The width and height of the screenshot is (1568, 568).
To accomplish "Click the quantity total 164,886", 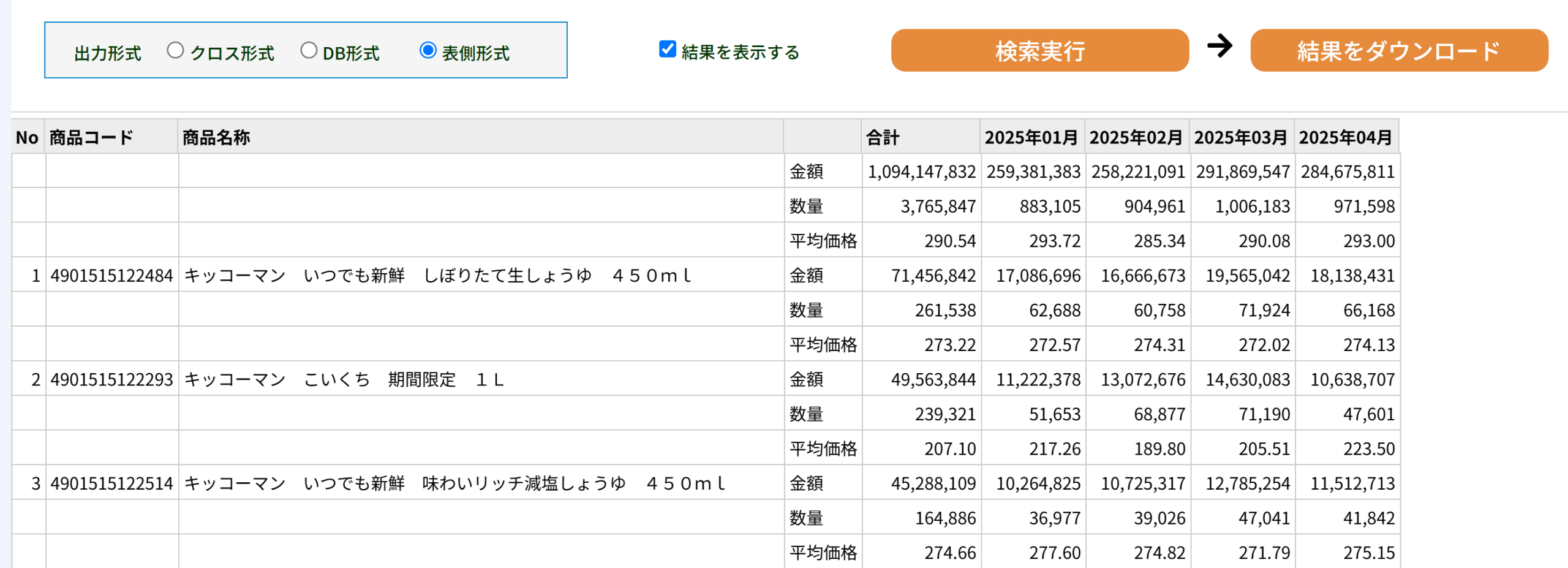I will point(921,518).
